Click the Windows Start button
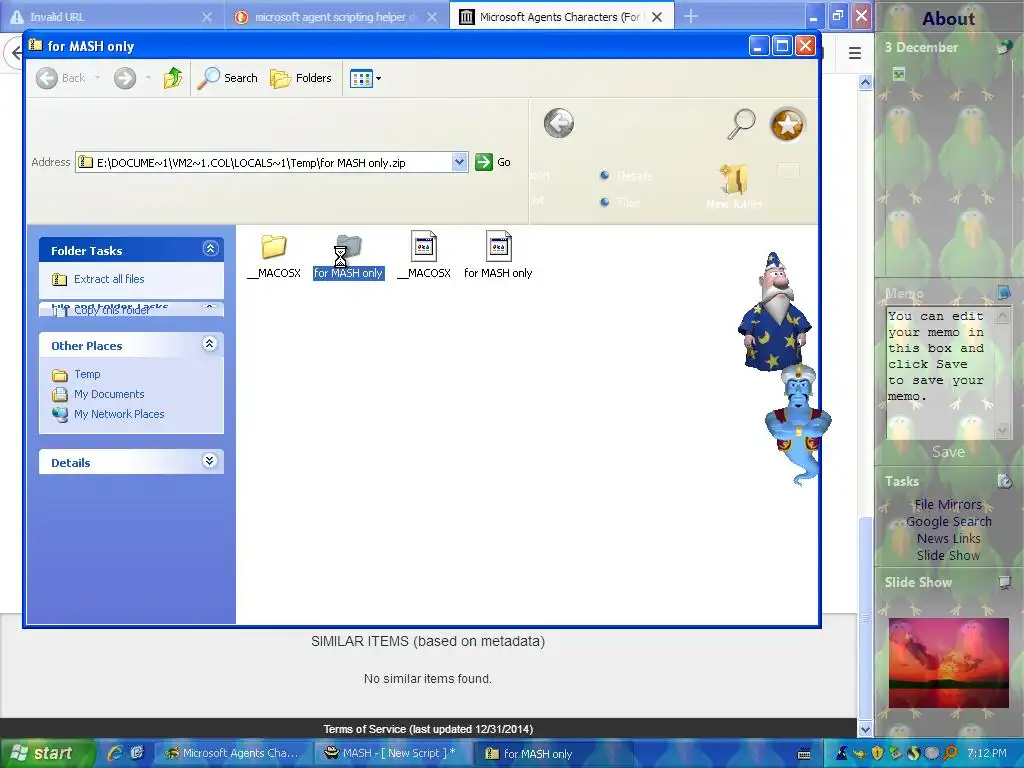The height and width of the screenshot is (768, 1024). tap(46, 753)
